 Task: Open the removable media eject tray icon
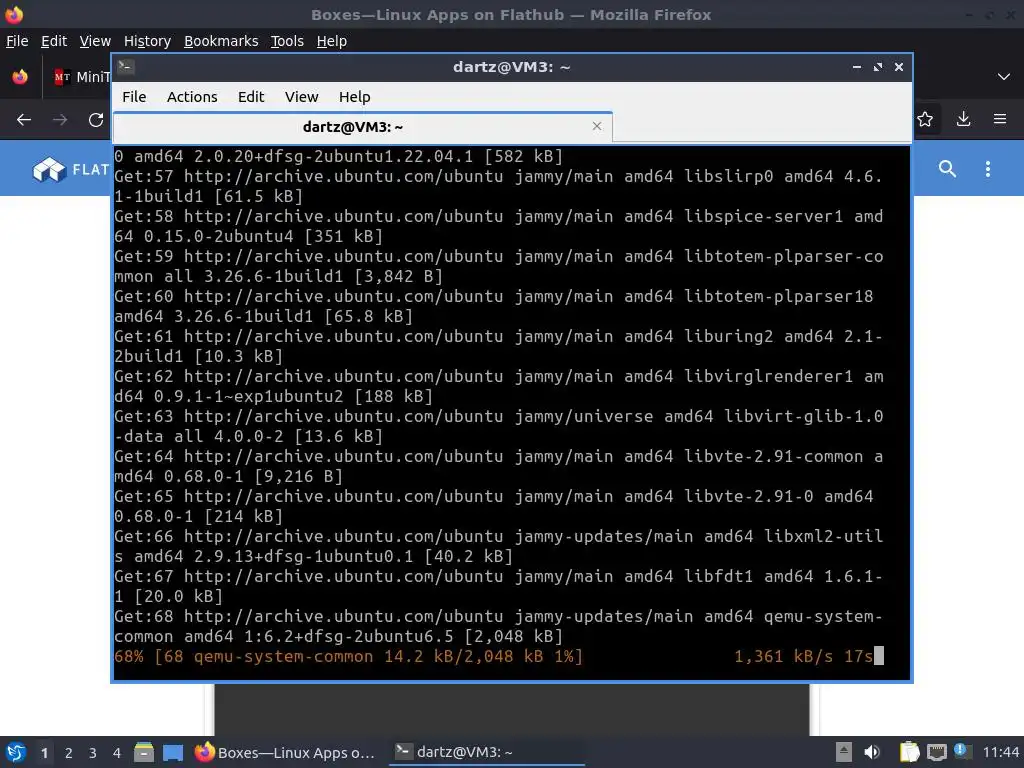[844, 752]
